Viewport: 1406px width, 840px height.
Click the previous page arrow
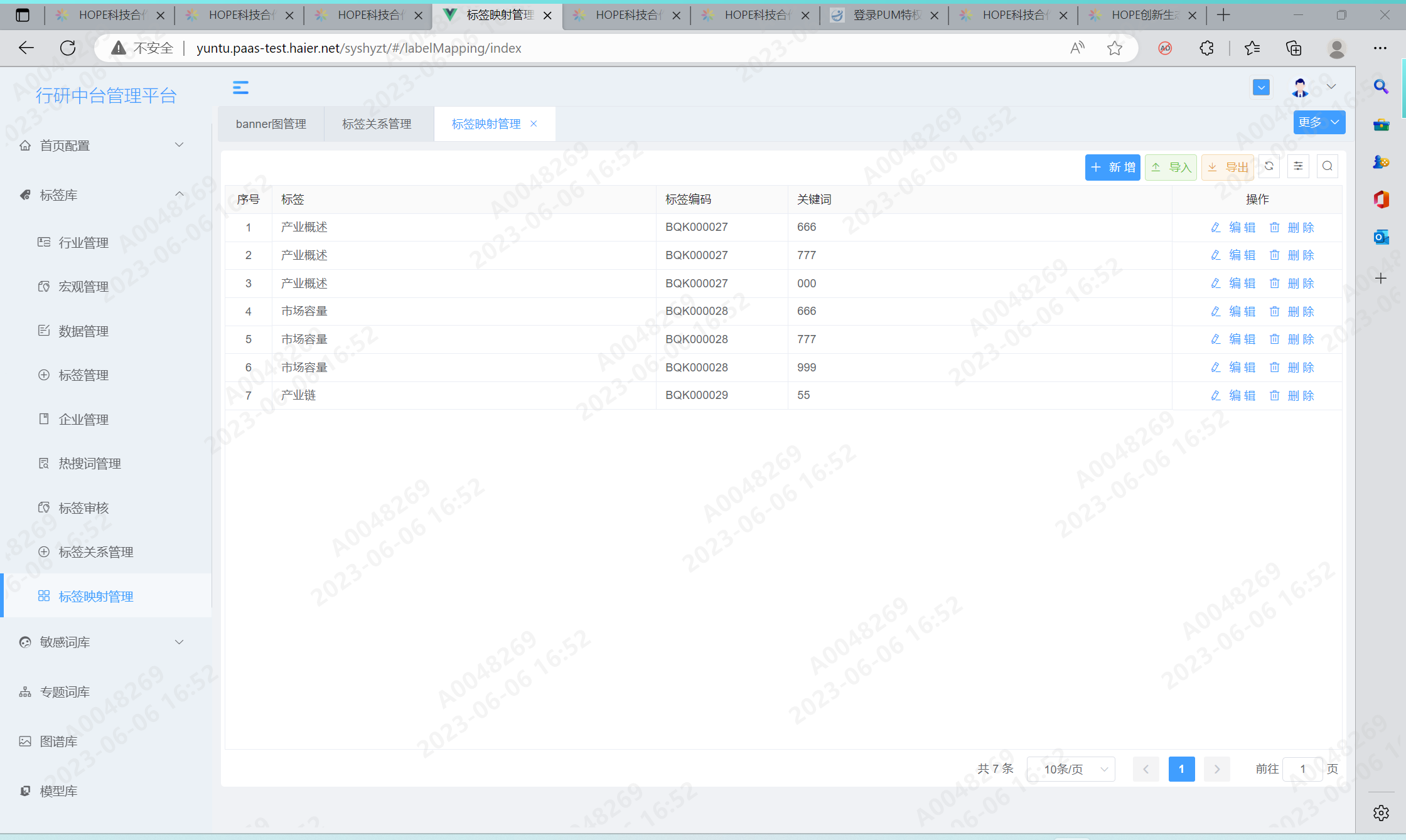[1146, 769]
